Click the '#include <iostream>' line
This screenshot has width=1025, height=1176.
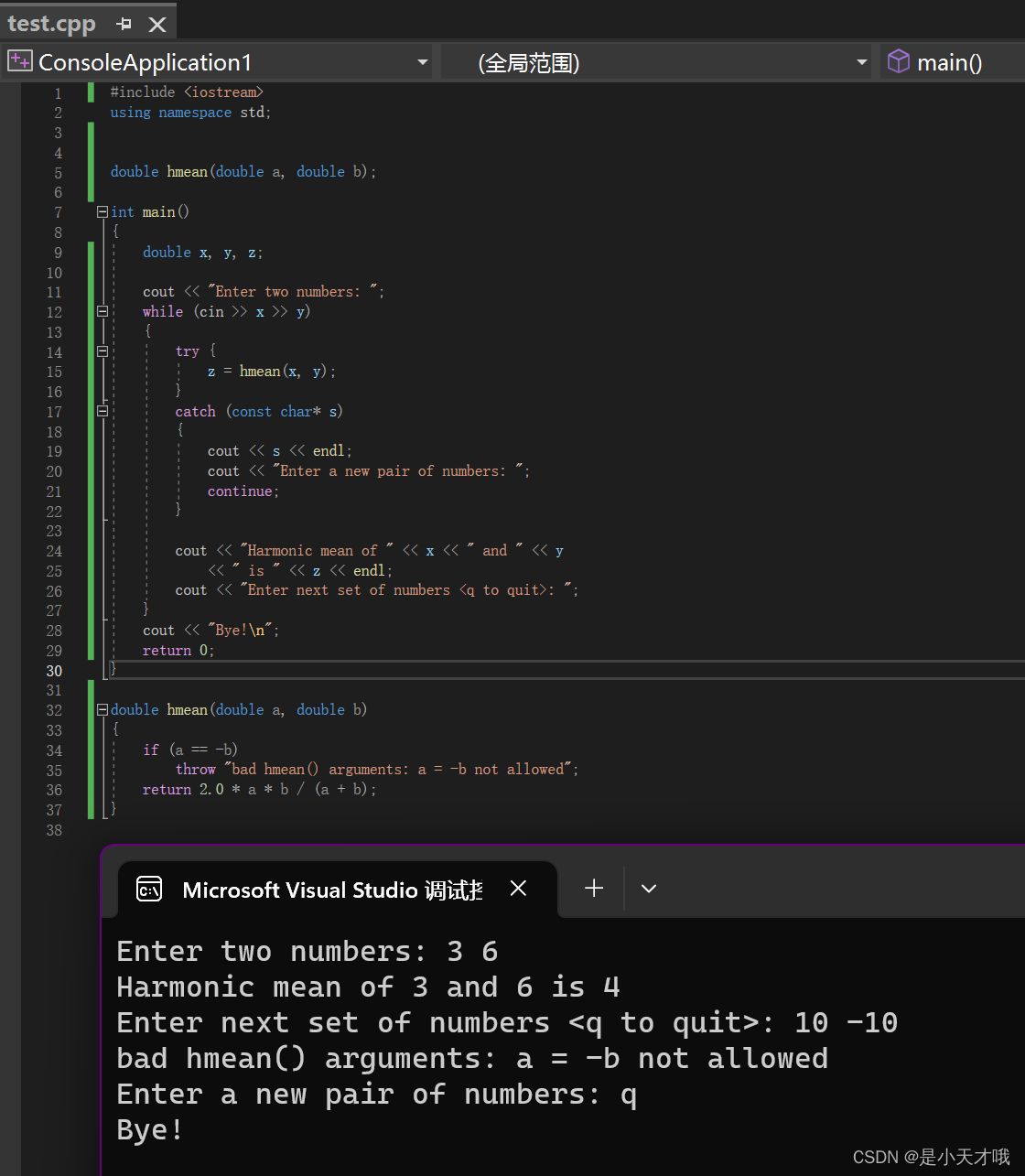click(x=187, y=92)
